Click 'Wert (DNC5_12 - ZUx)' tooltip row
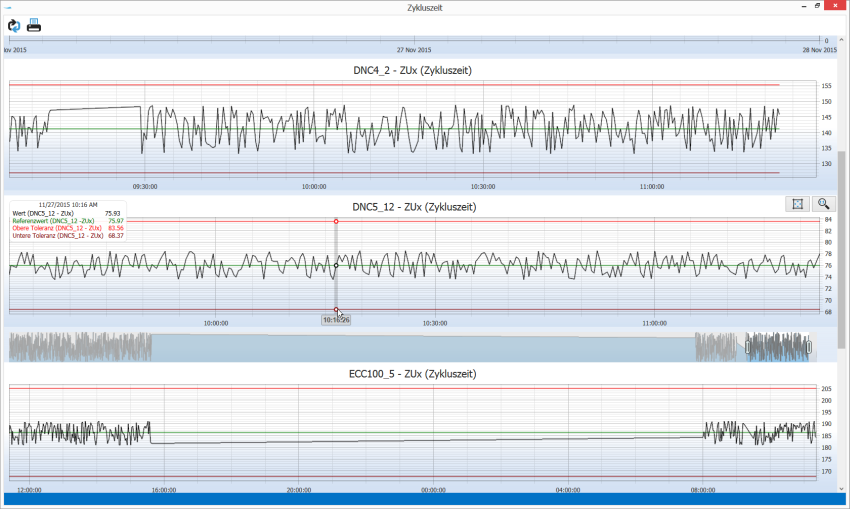 [67, 214]
